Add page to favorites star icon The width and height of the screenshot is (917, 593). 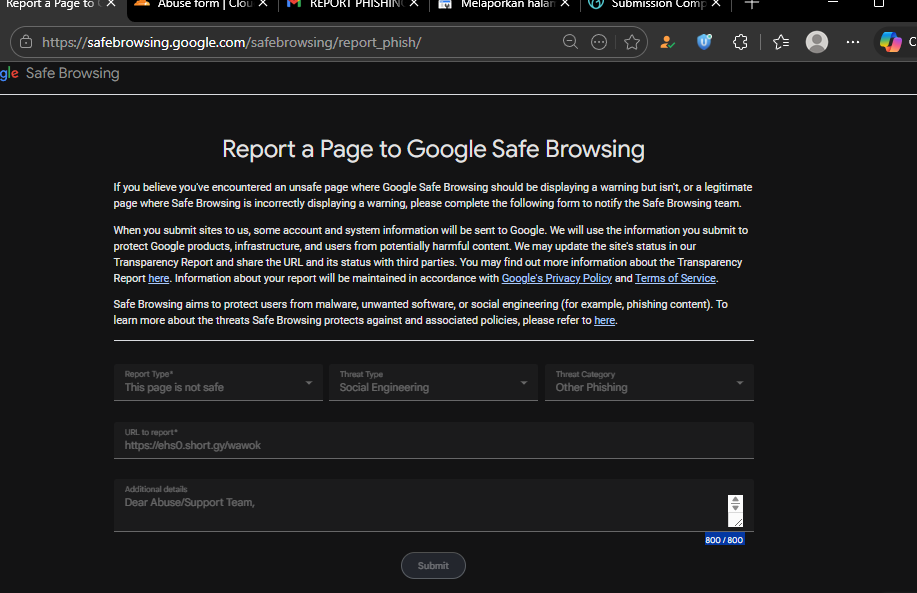point(632,42)
